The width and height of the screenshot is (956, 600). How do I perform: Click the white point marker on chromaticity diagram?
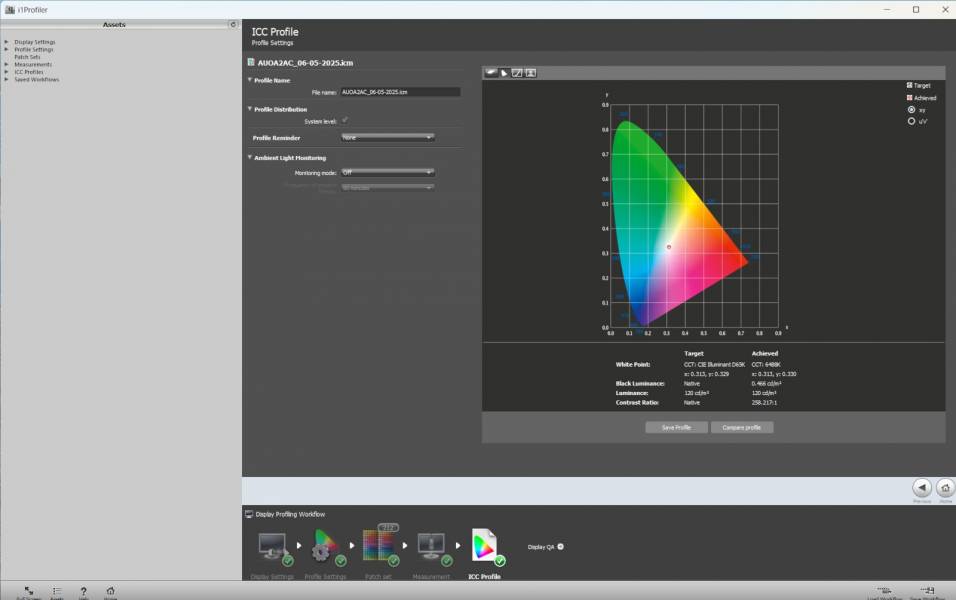tap(669, 247)
